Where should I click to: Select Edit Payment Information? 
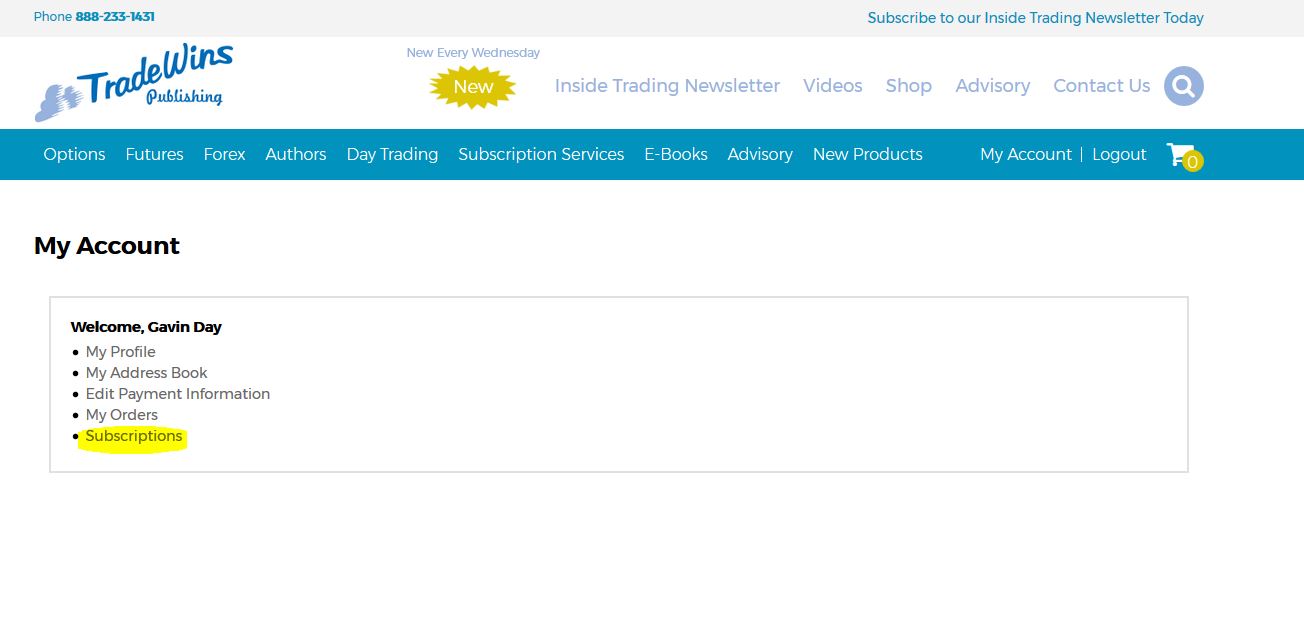[x=177, y=394]
